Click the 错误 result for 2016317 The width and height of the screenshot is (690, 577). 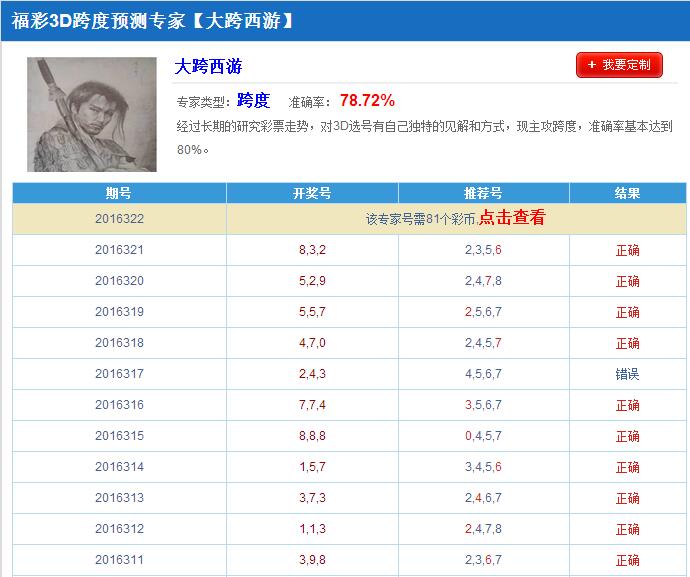tap(628, 374)
